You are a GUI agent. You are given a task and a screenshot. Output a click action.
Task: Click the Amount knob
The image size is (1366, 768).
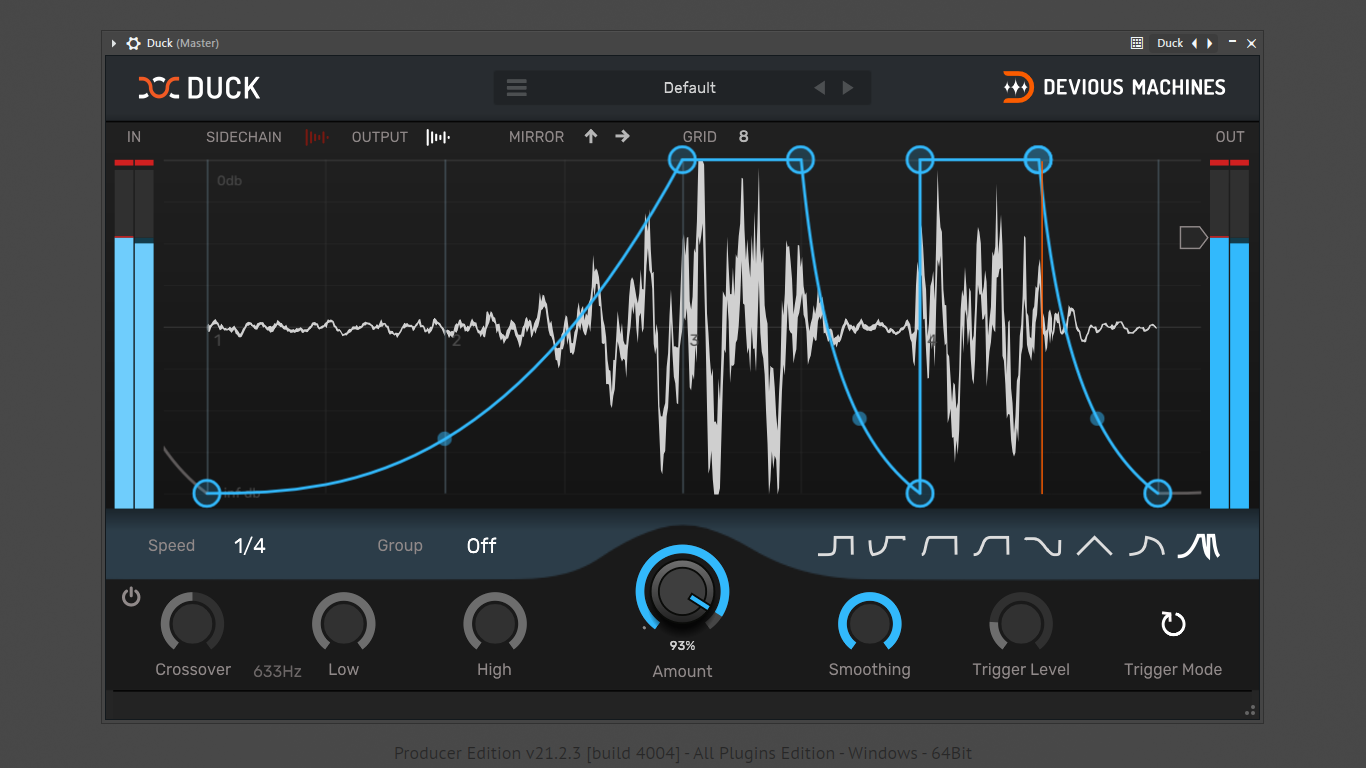pos(682,591)
